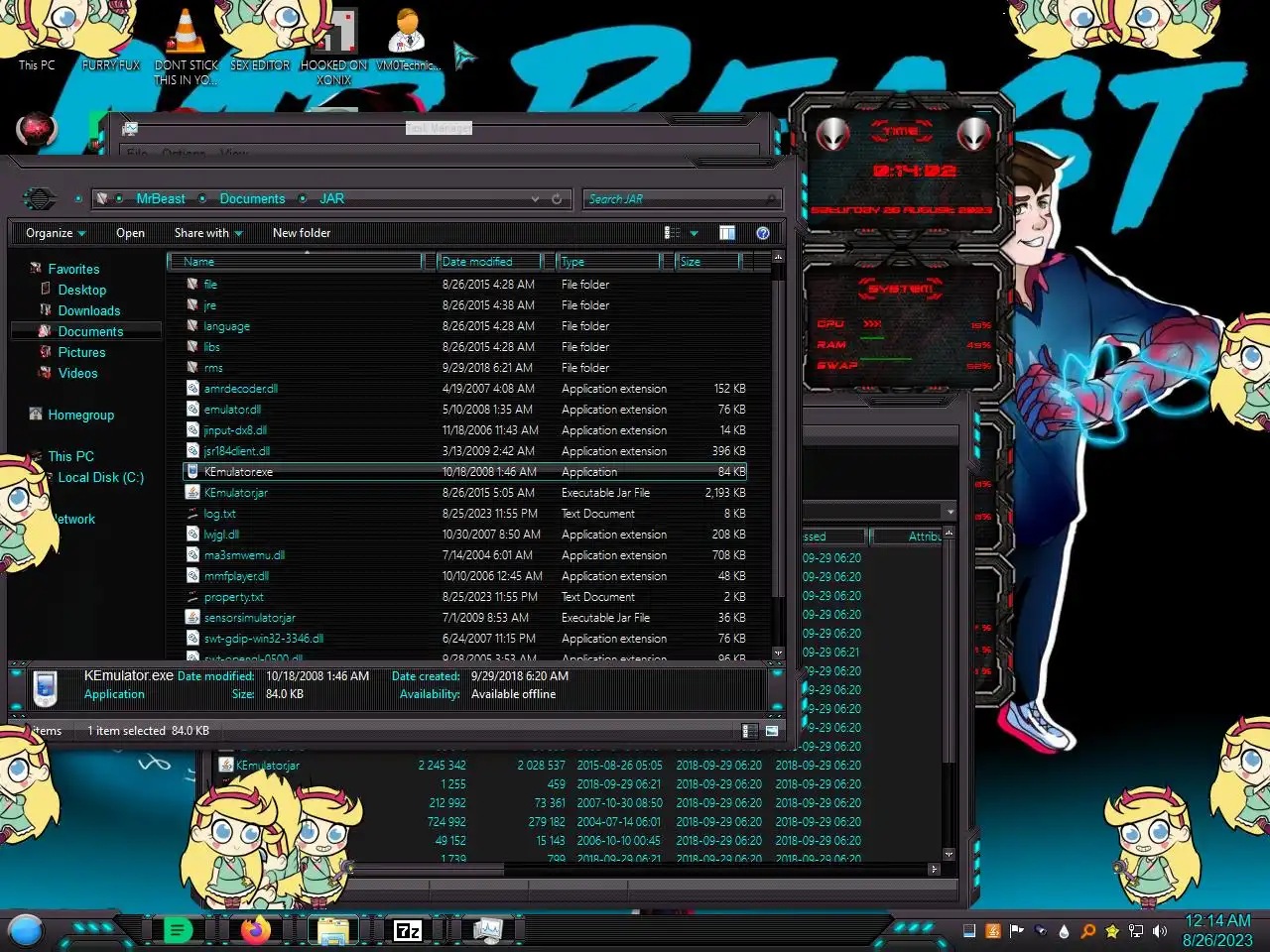Go to Pictures in navigation pane
The width and height of the screenshot is (1270, 952).
[81, 352]
